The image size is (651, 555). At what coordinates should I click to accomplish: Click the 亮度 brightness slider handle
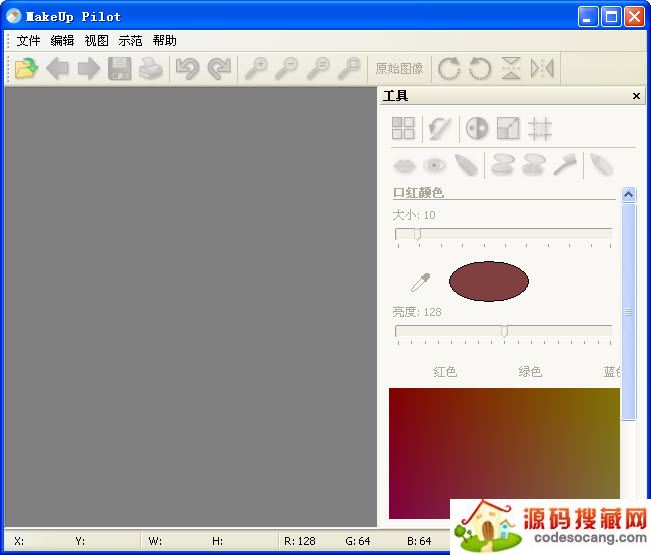click(x=504, y=331)
